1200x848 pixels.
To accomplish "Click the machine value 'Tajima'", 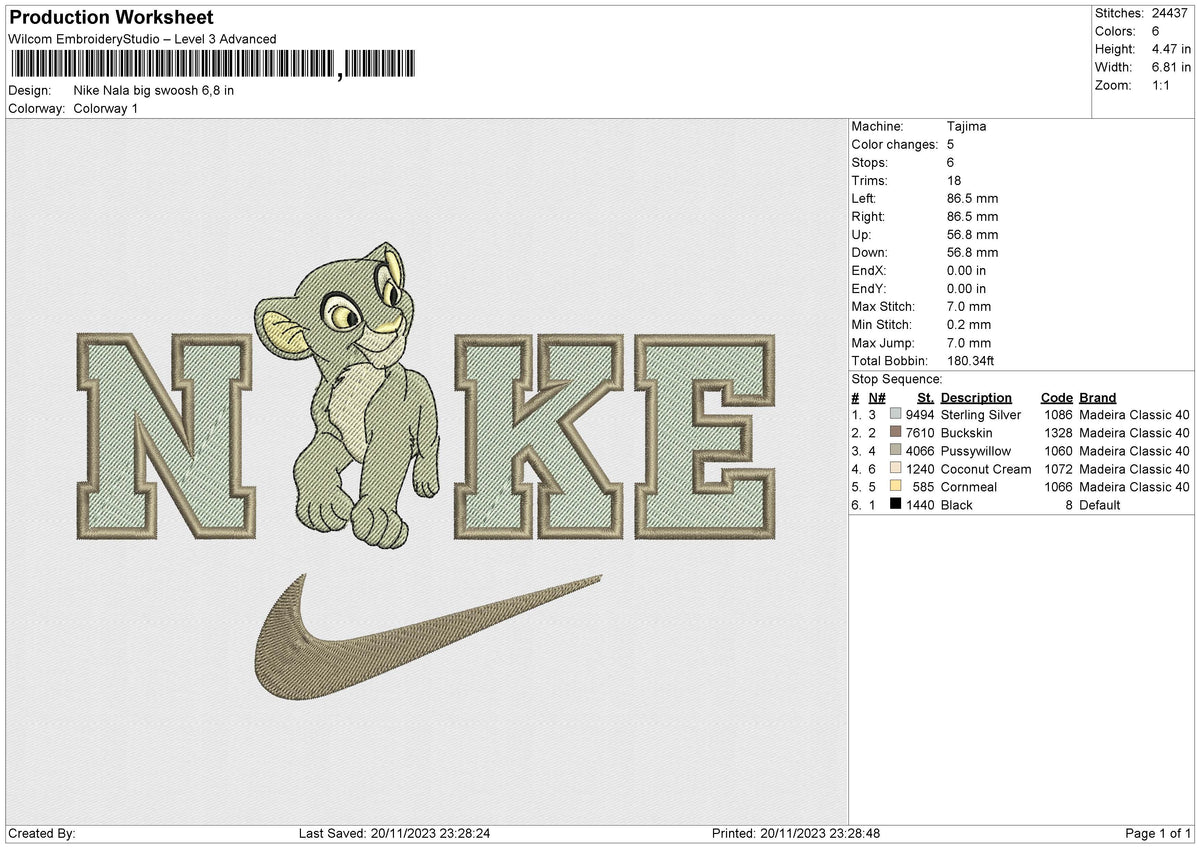I will (x=966, y=127).
